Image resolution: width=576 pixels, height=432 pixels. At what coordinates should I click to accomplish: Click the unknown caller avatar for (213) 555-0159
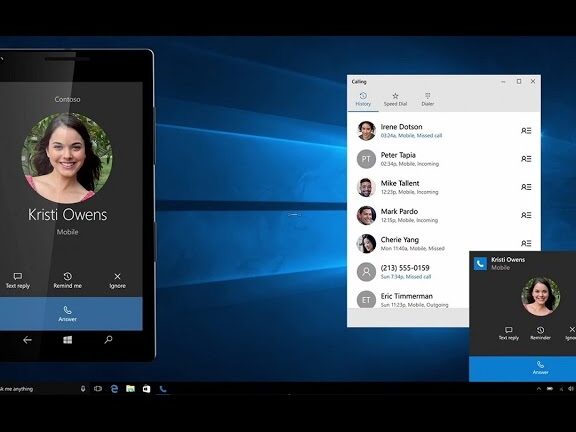pyautogui.click(x=366, y=272)
